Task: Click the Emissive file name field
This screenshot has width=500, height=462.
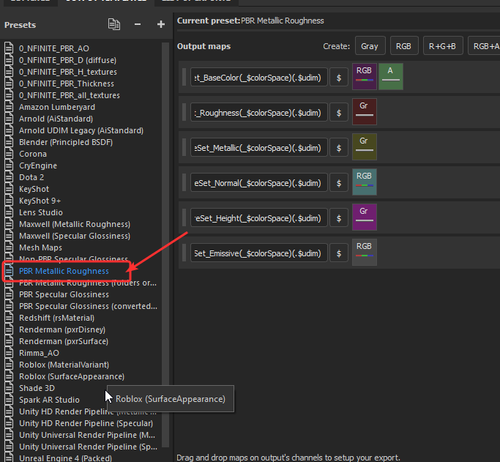Action: pyautogui.click(x=258, y=253)
